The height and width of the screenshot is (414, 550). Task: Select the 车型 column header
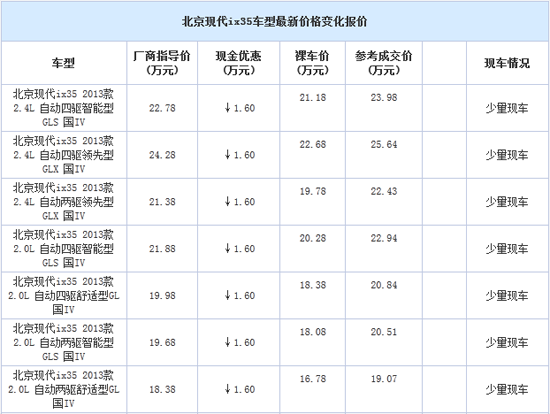point(63,63)
